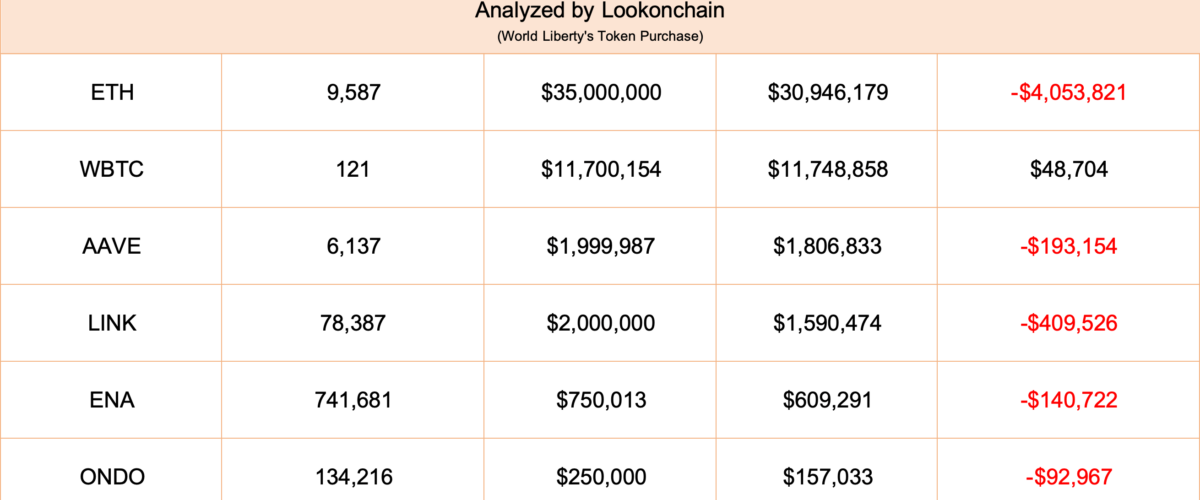This screenshot has width=1200, height=500.
Task: Select the LINK token cell
Action: [x=112, y=323]
